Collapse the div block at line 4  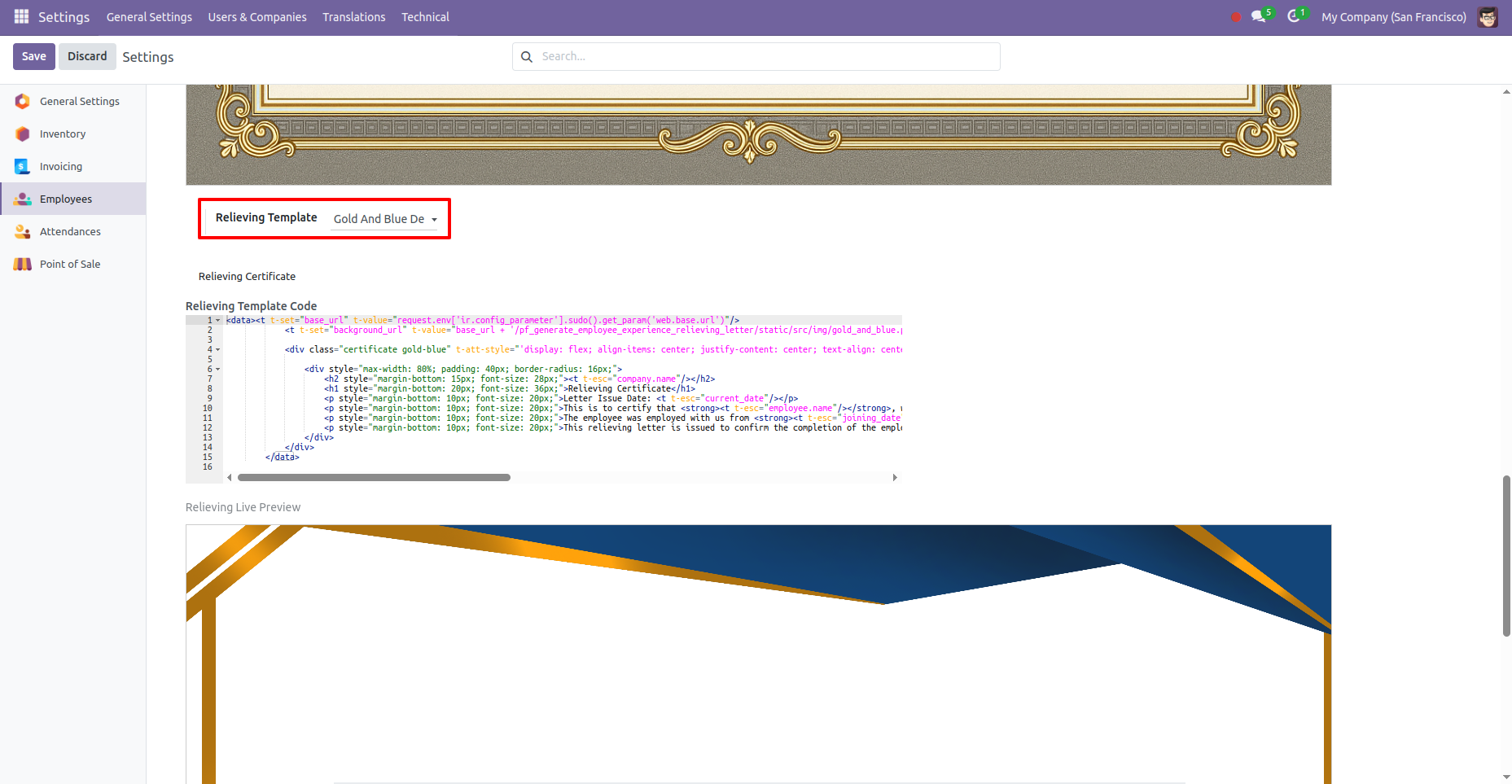(217, 349)
